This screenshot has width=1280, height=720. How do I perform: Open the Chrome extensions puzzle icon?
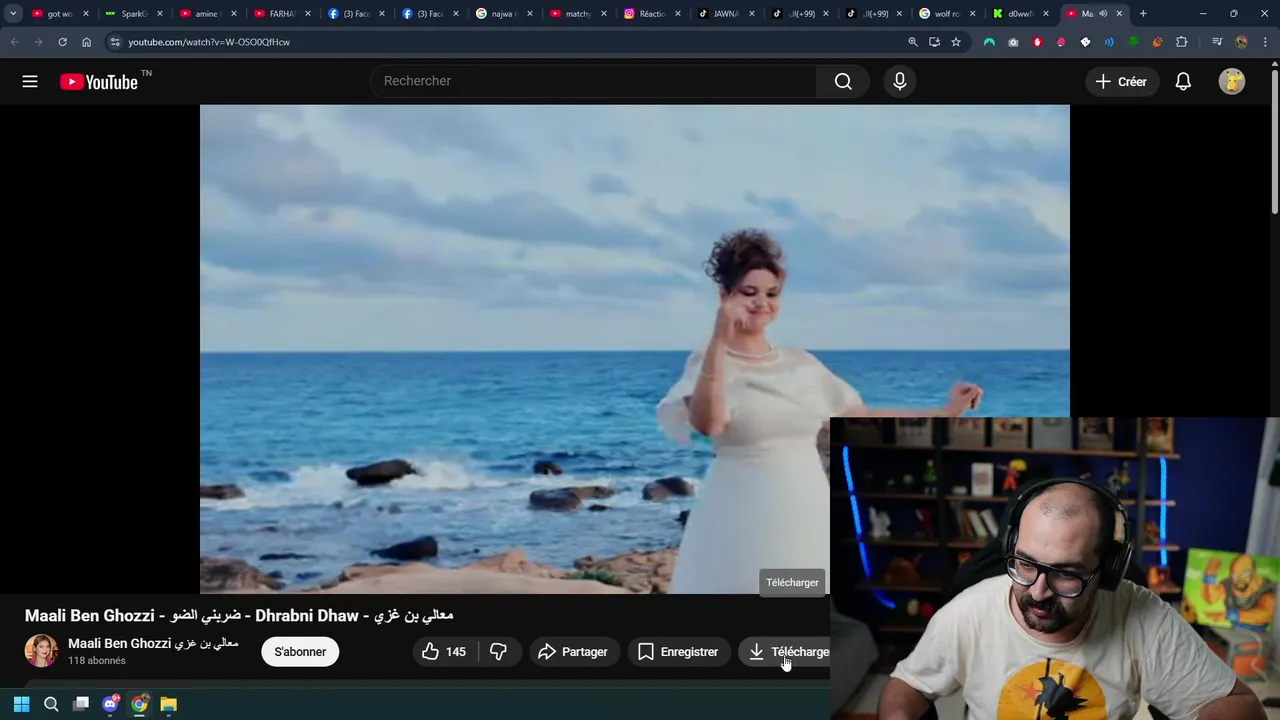[1181, 42]
